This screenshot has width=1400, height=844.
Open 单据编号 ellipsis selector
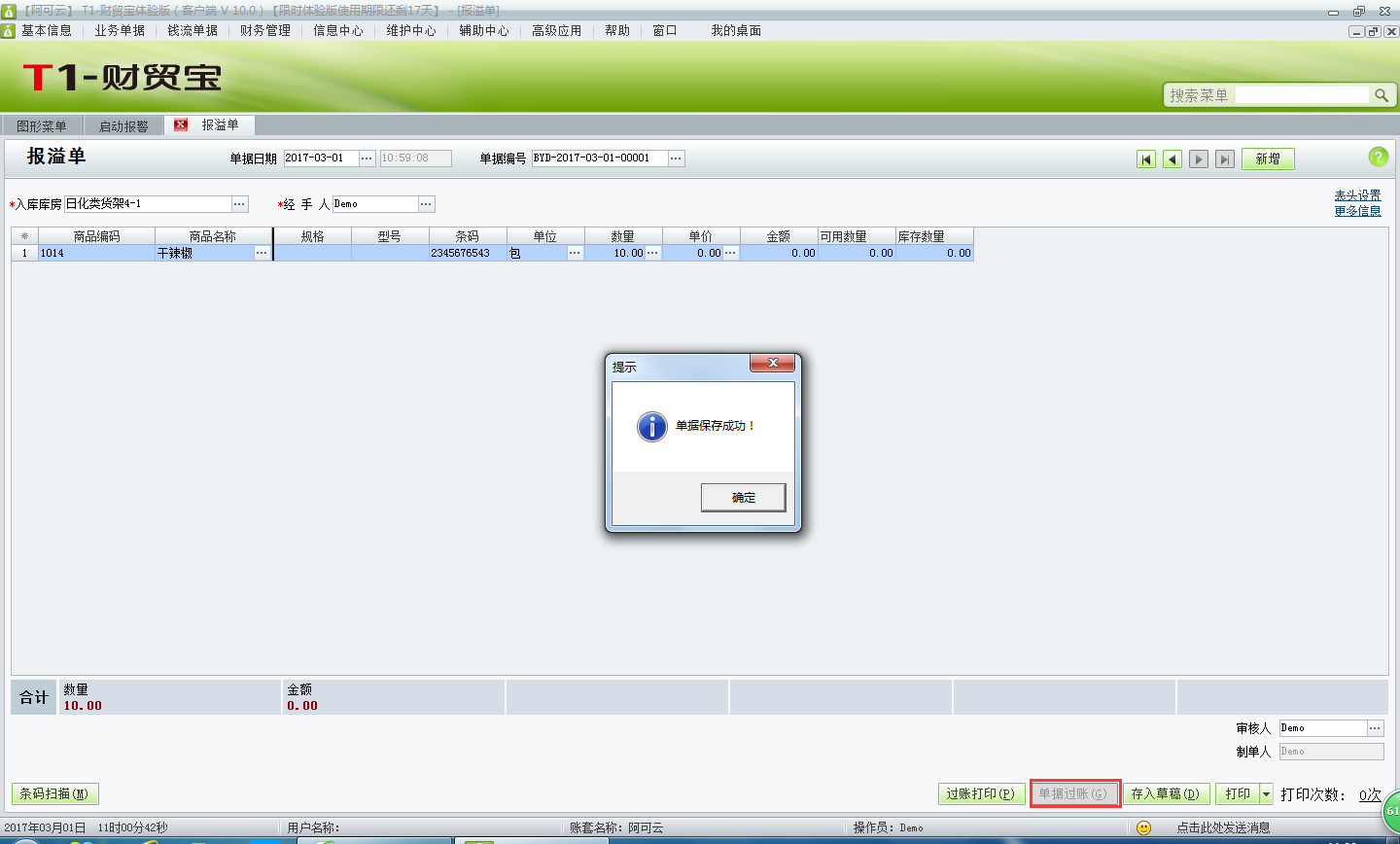(677, 158)
